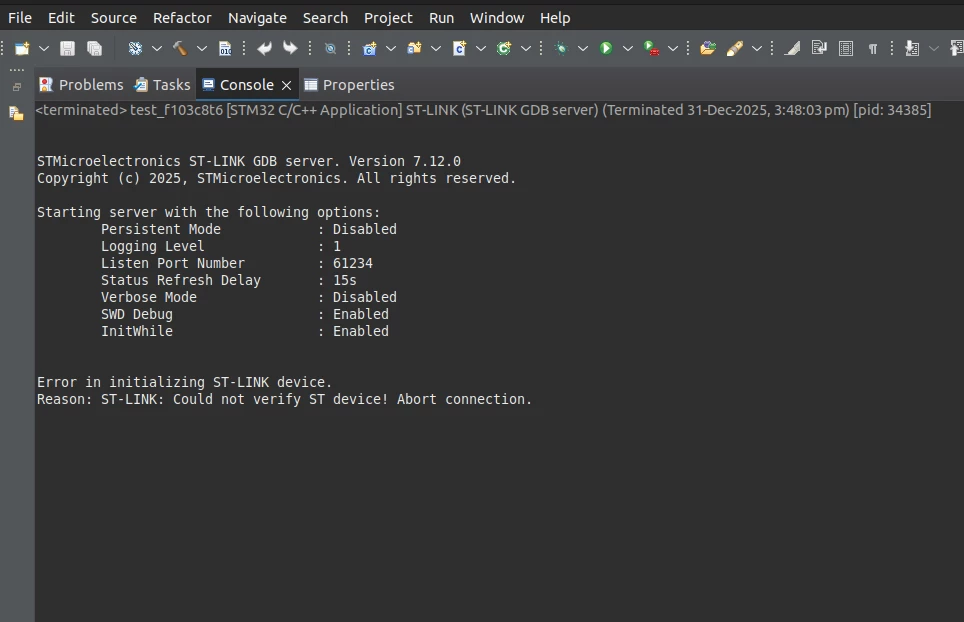Click the Save All icon
The width and height of the screenshot is (964, 622).
click(x=94, y=49)
